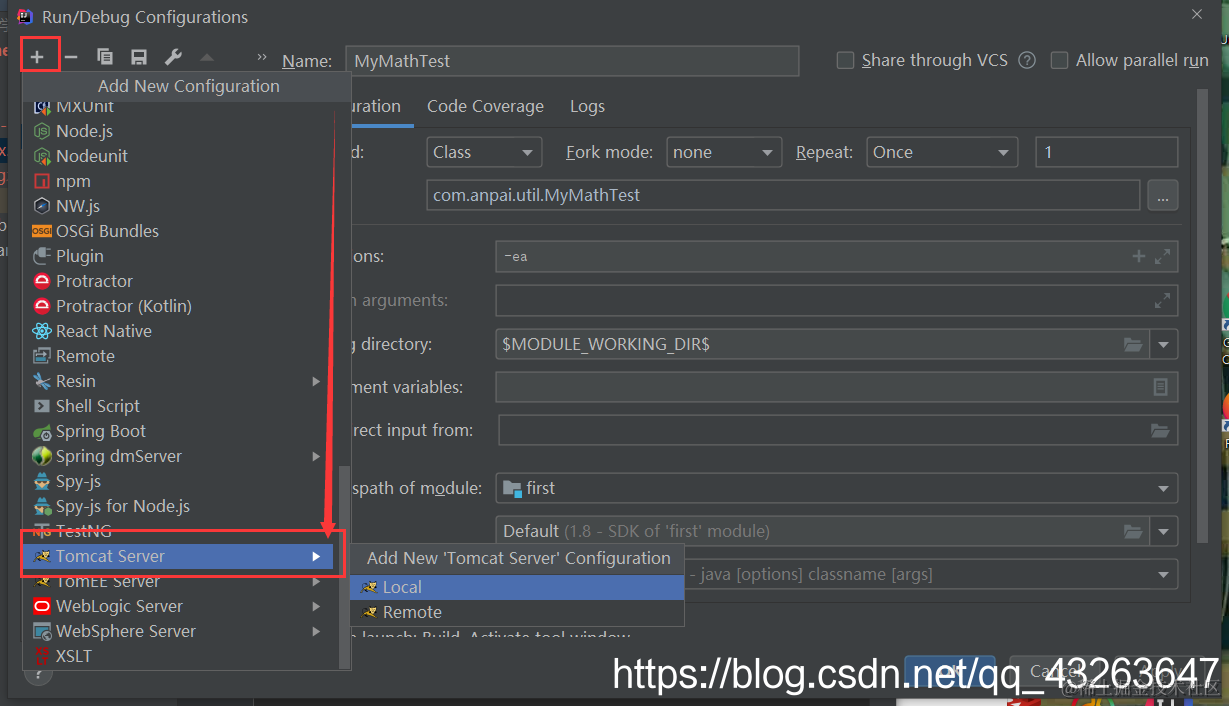Click folder icon in working directory field
This screenshot has height=706, width=1229.
(x=1133, y=344)
